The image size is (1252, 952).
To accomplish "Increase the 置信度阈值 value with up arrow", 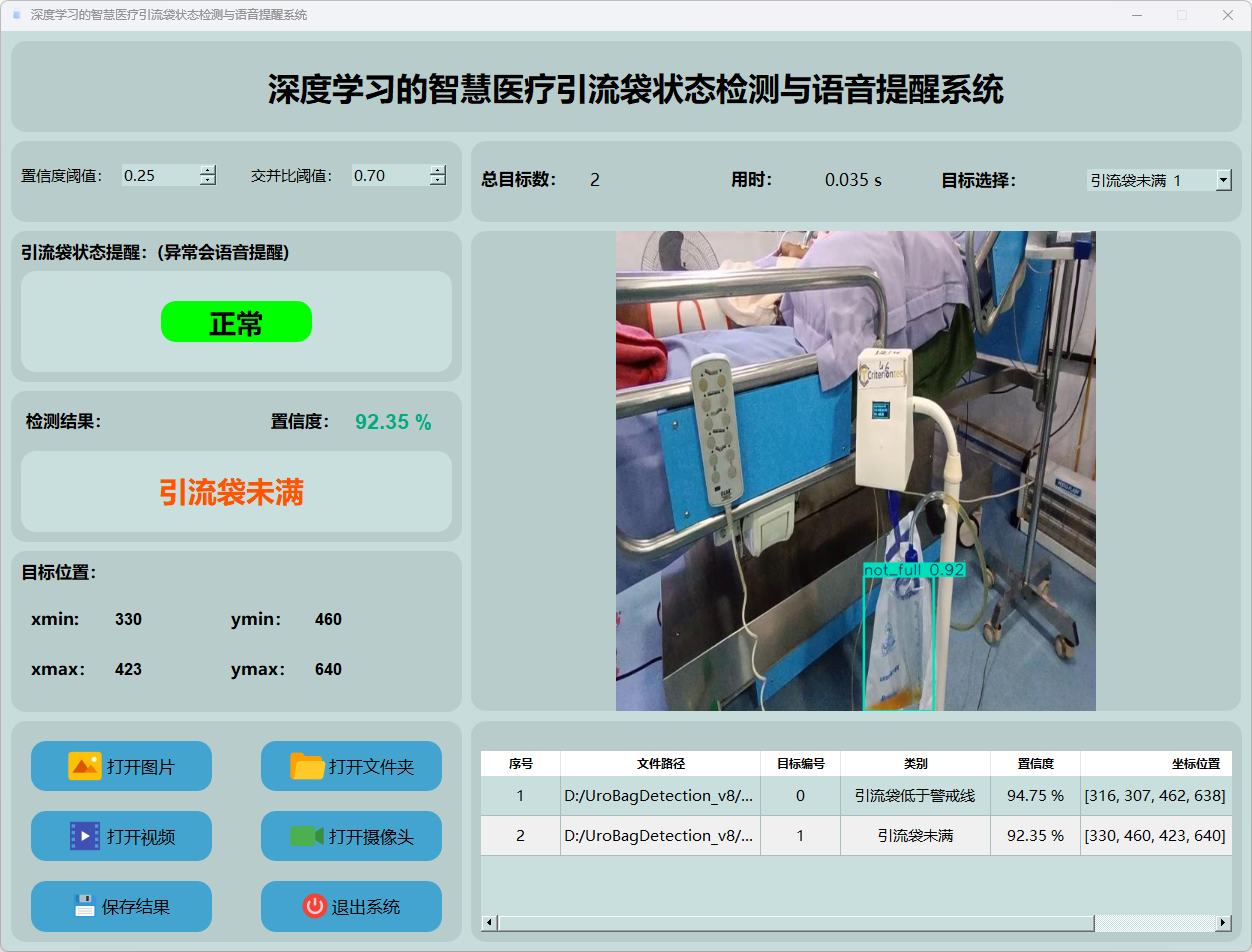I will 208,170.
